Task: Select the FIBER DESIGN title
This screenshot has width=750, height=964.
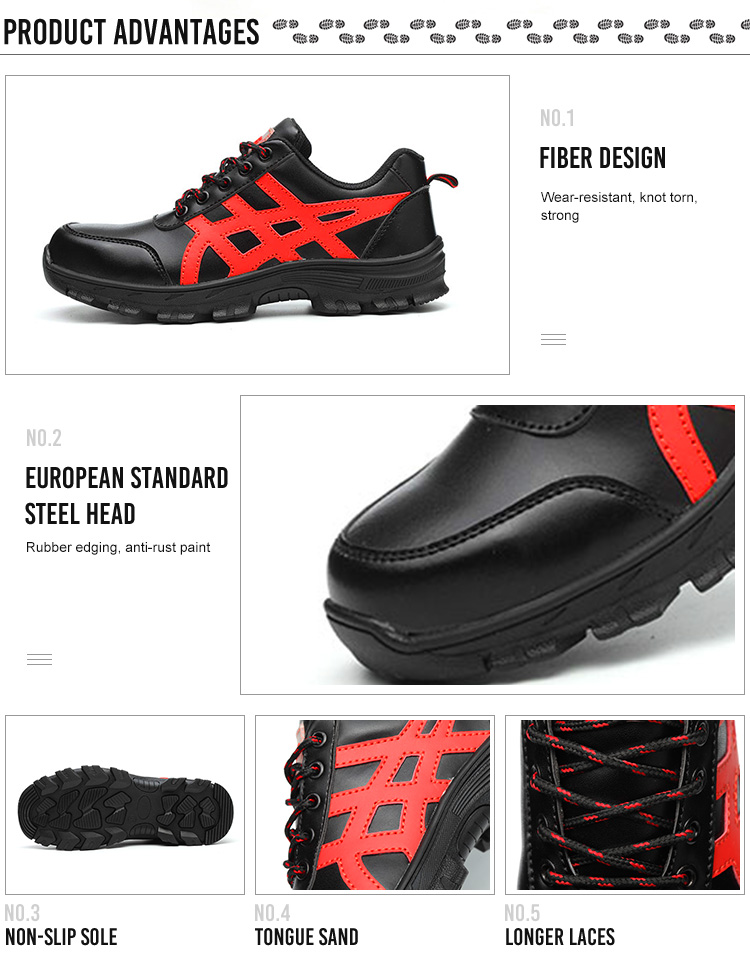Action: click(x=602, y=158)
